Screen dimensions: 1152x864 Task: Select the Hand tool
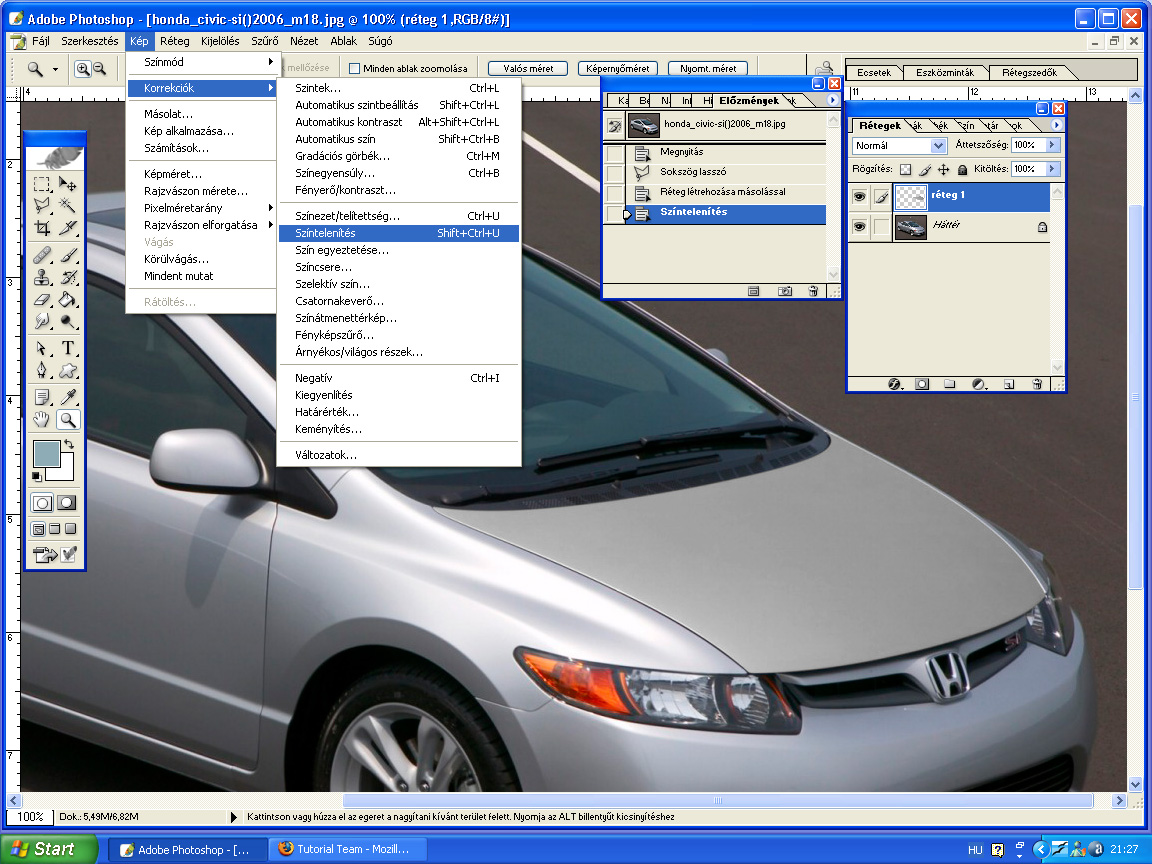click(x=42, y=420)
